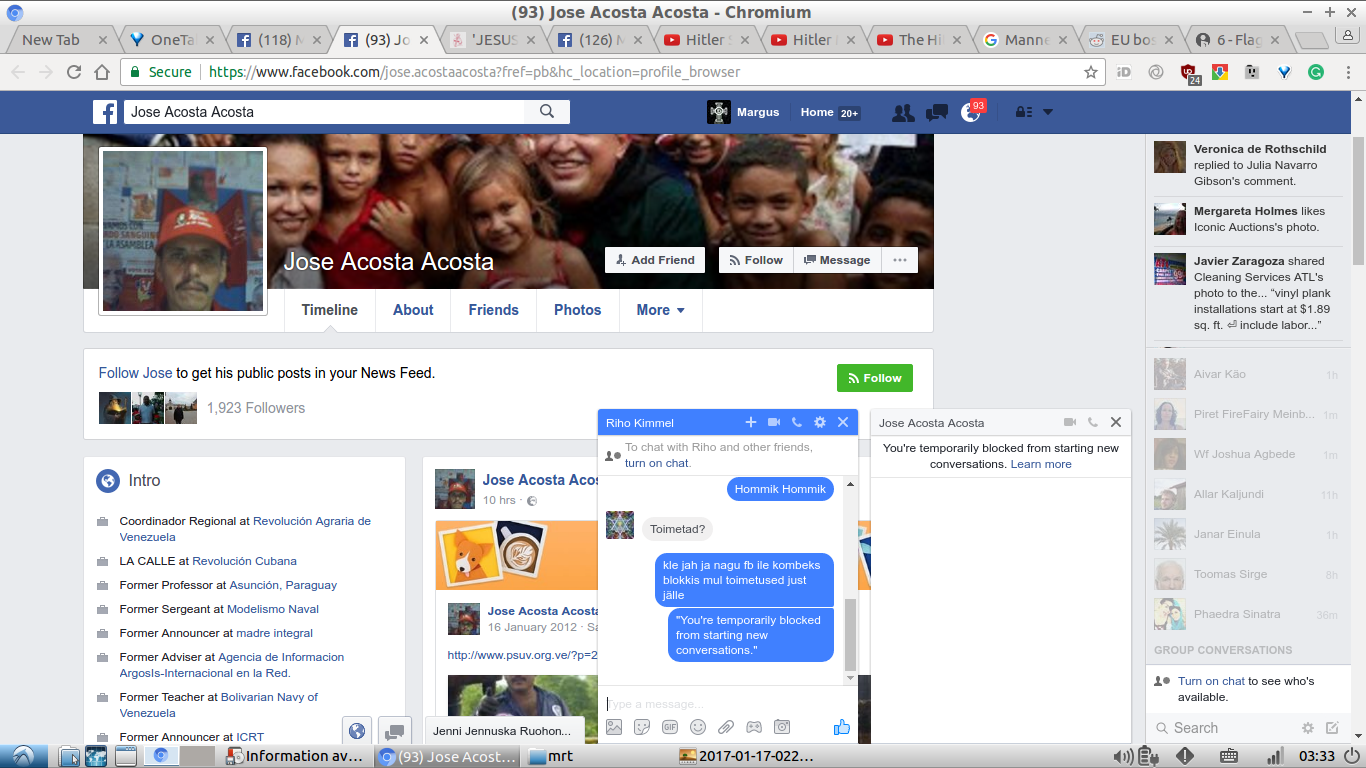Screen dimensions: 1366x768
Task: Click 'Turn on chat' link in sidebar
Action: 1211,681
